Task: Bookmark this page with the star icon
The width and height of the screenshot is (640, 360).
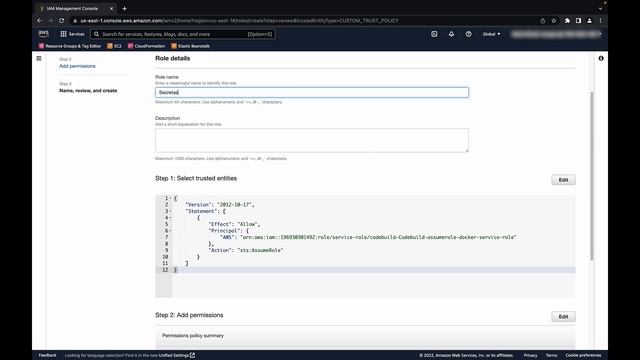Action: tap(553, 20)
